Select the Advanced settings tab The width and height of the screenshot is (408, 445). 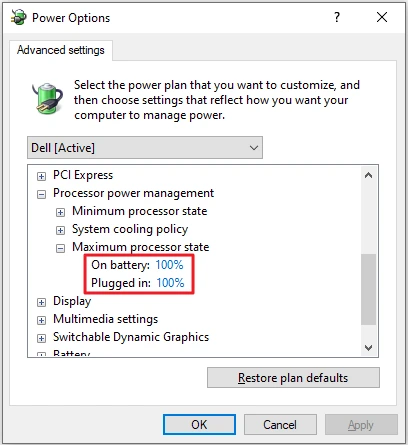click(61, 50)
